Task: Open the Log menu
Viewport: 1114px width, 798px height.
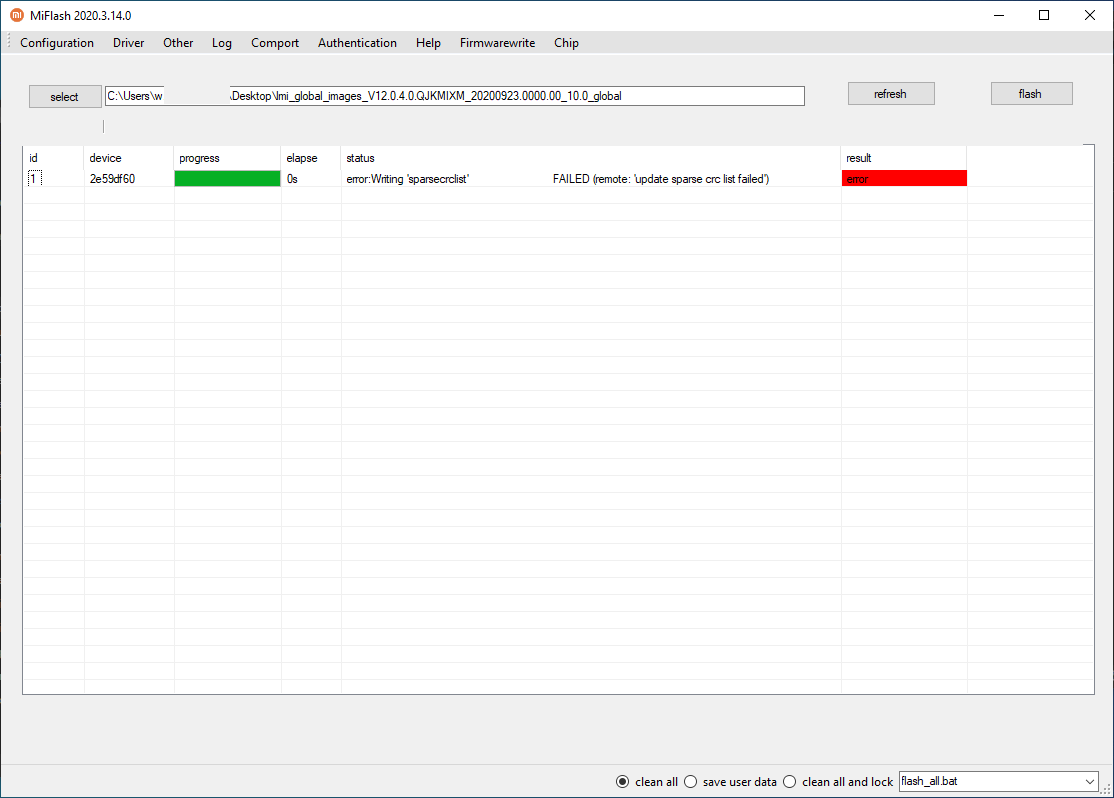Action: click(x=222, y=43)
